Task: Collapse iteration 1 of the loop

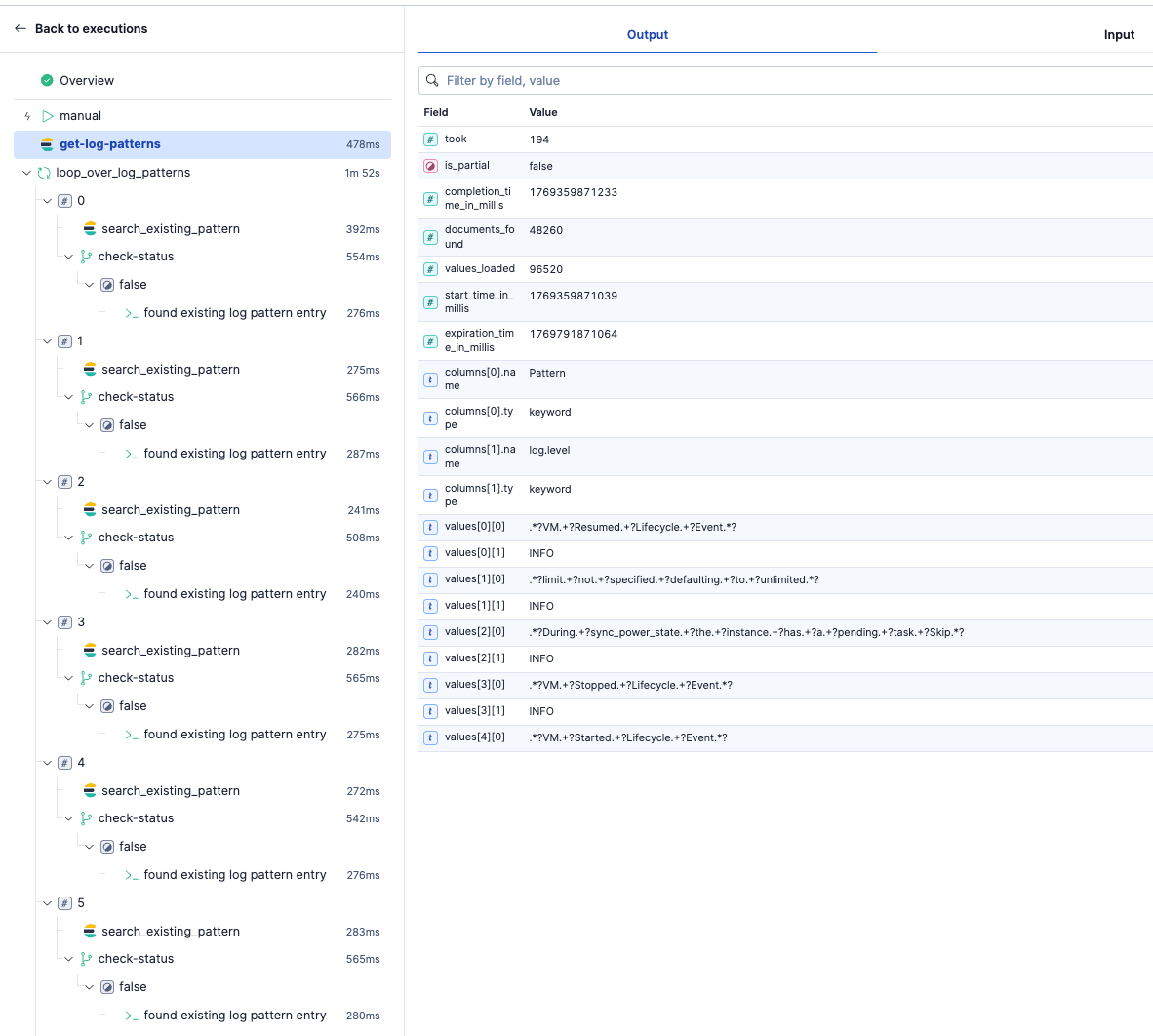Action: (x=47, y=341)
